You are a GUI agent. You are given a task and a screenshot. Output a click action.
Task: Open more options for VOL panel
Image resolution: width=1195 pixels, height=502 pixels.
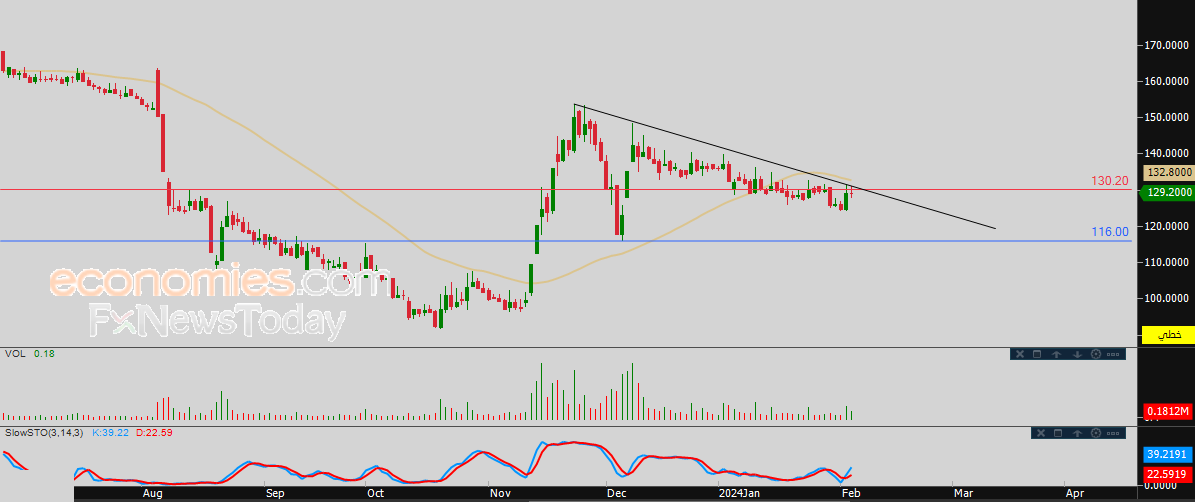[1113, 354]
